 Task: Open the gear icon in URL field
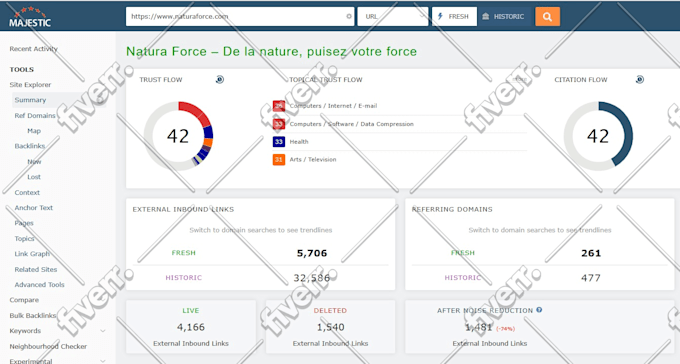pos(349,16)
